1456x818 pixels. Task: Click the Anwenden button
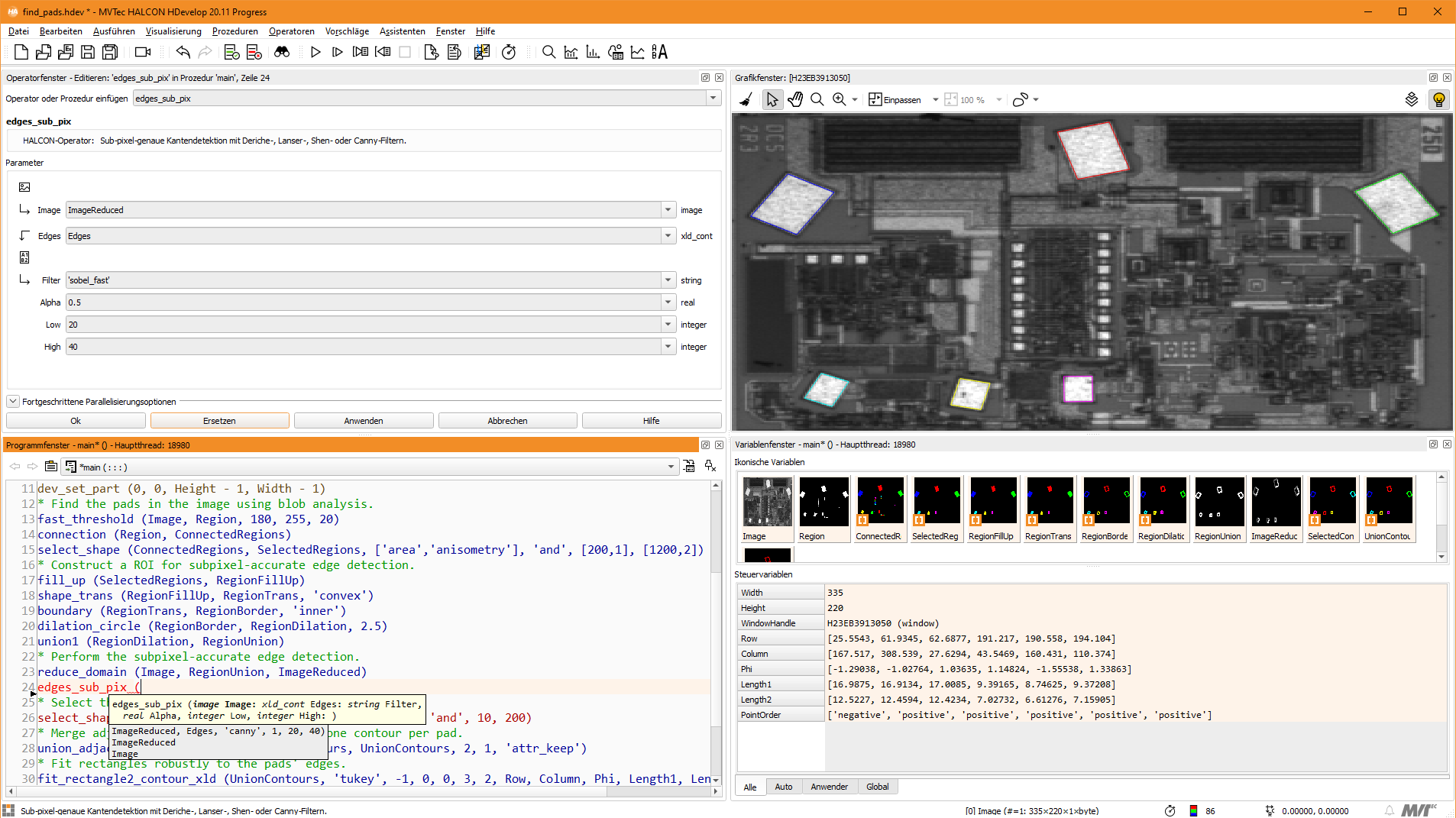(x=364, y=421)
